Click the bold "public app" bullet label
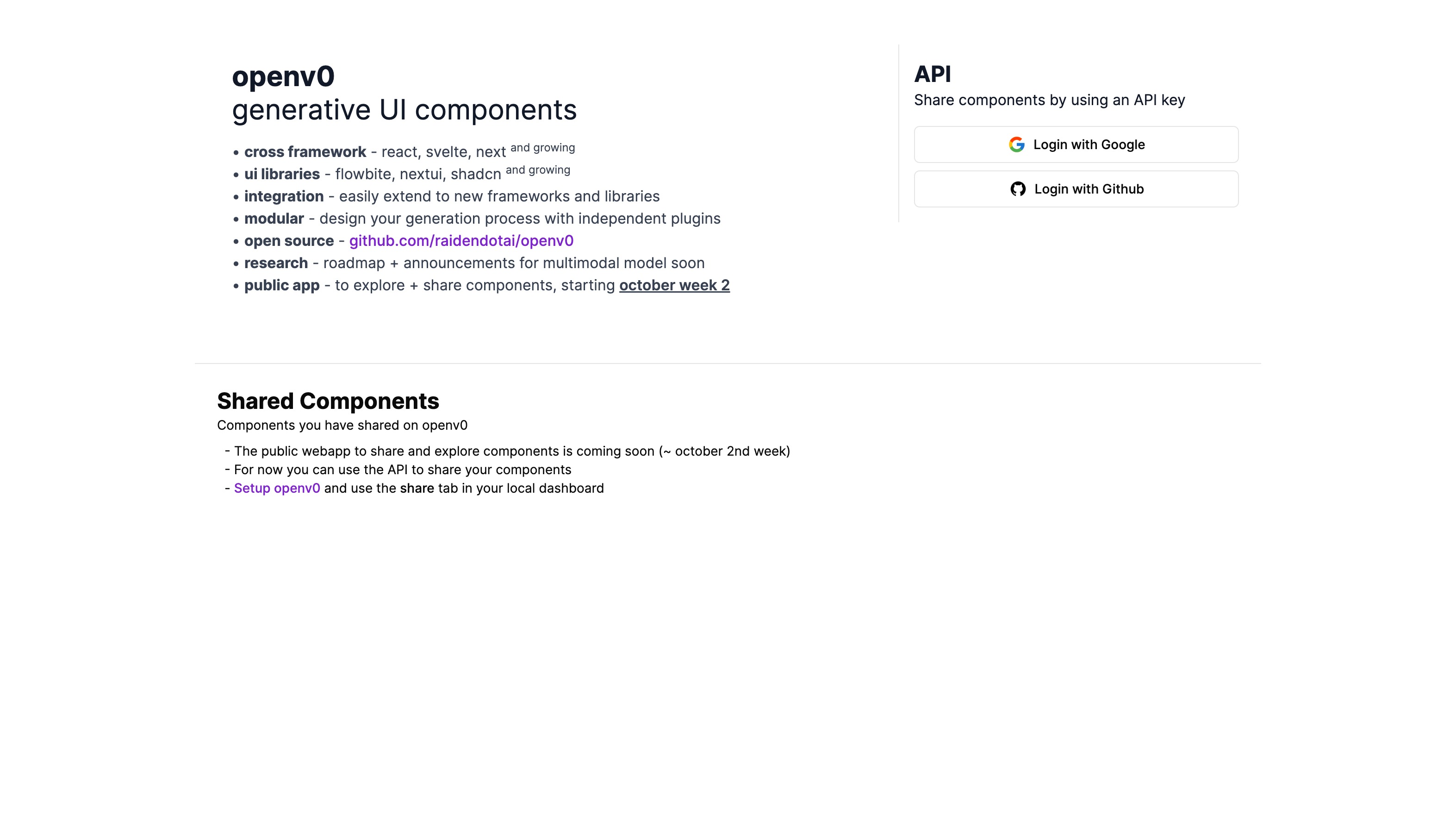Screen dimensions: 1456x815 click(x=281, y=286)
